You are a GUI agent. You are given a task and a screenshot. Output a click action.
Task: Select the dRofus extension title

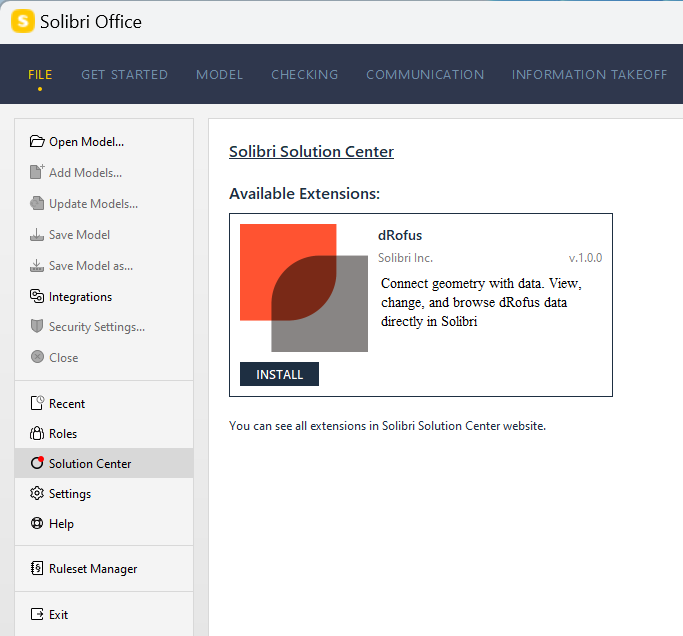pyautogui.click(x=400, y=236)
